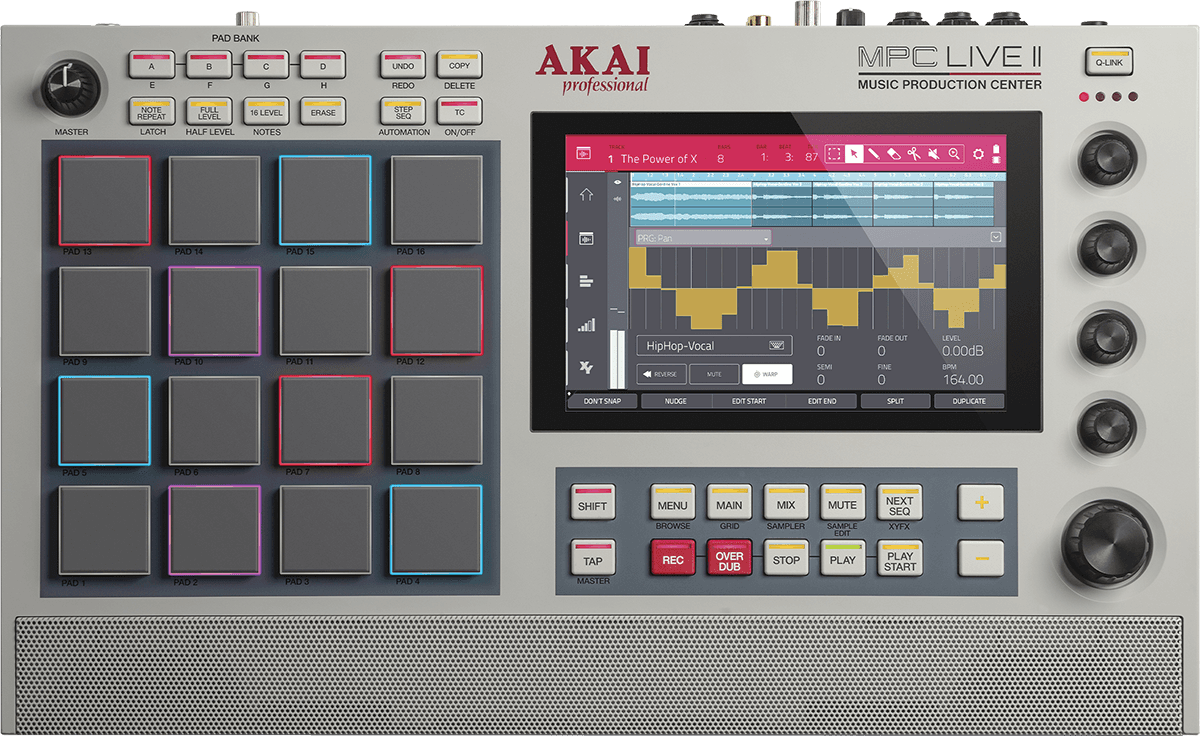Expand the chevron beside the automation lane
The width and height of the screenshot is (1200, 736).
(996, 238)
